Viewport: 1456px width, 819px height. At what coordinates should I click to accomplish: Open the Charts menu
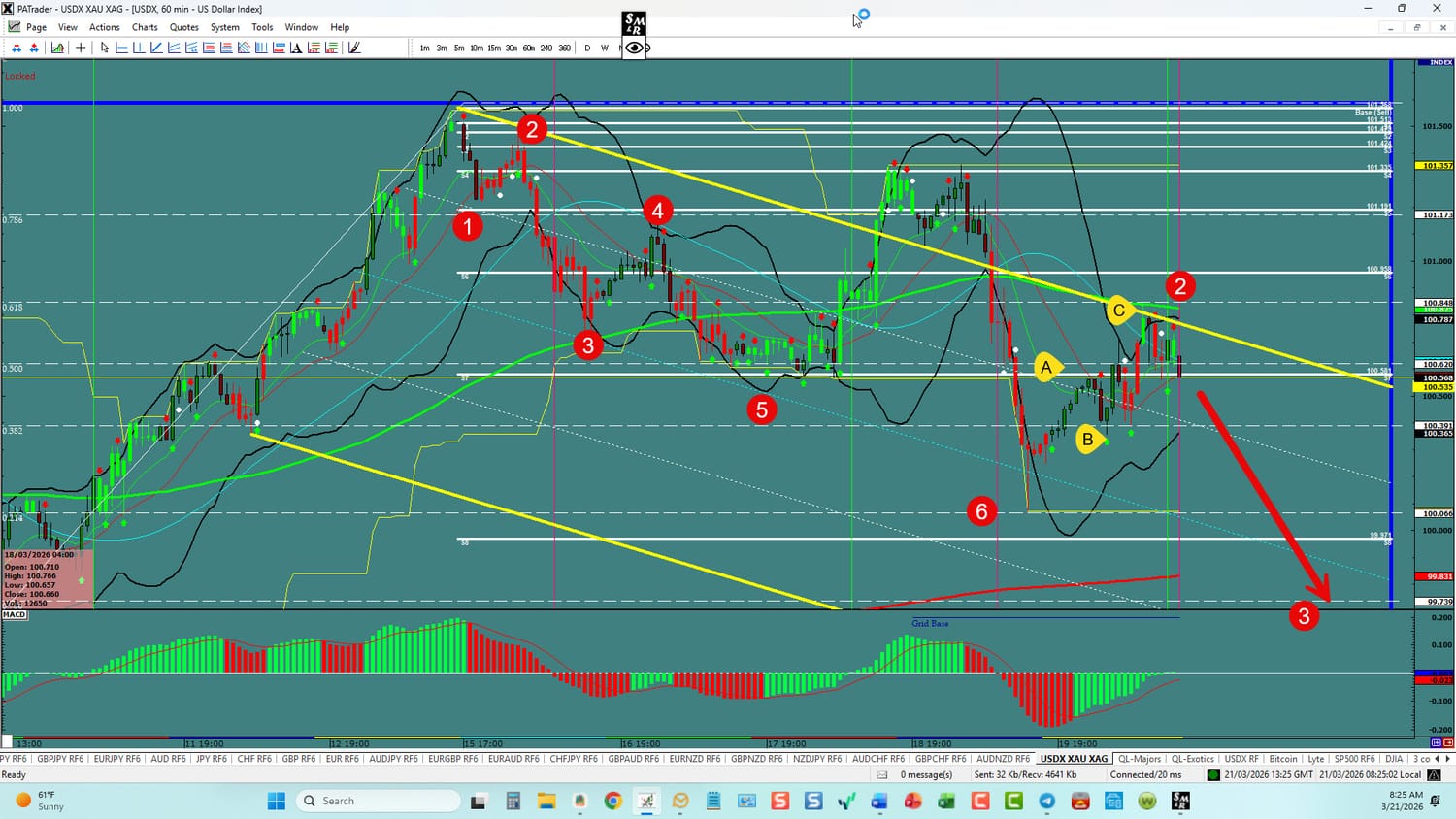tap(145, 27)
